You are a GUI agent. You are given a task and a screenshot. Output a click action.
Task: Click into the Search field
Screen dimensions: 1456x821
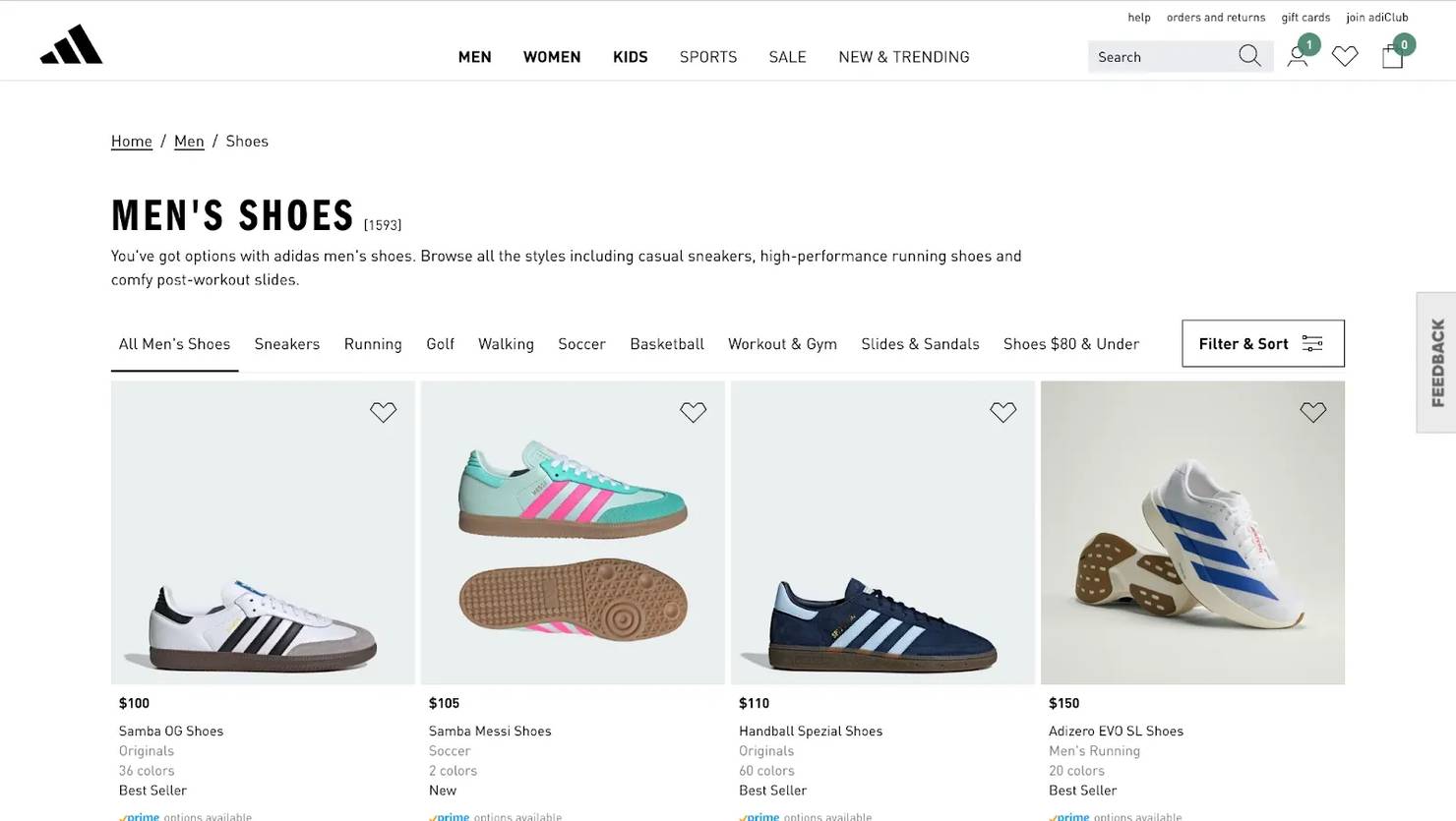tap(1159, 57)
